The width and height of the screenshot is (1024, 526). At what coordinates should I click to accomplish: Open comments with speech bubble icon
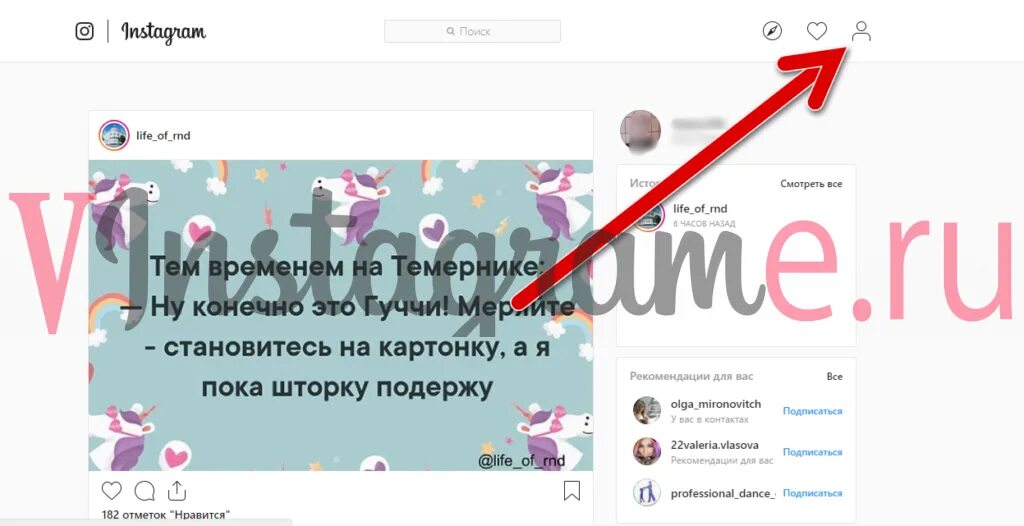pyautogui.click(x=144, y=490)
